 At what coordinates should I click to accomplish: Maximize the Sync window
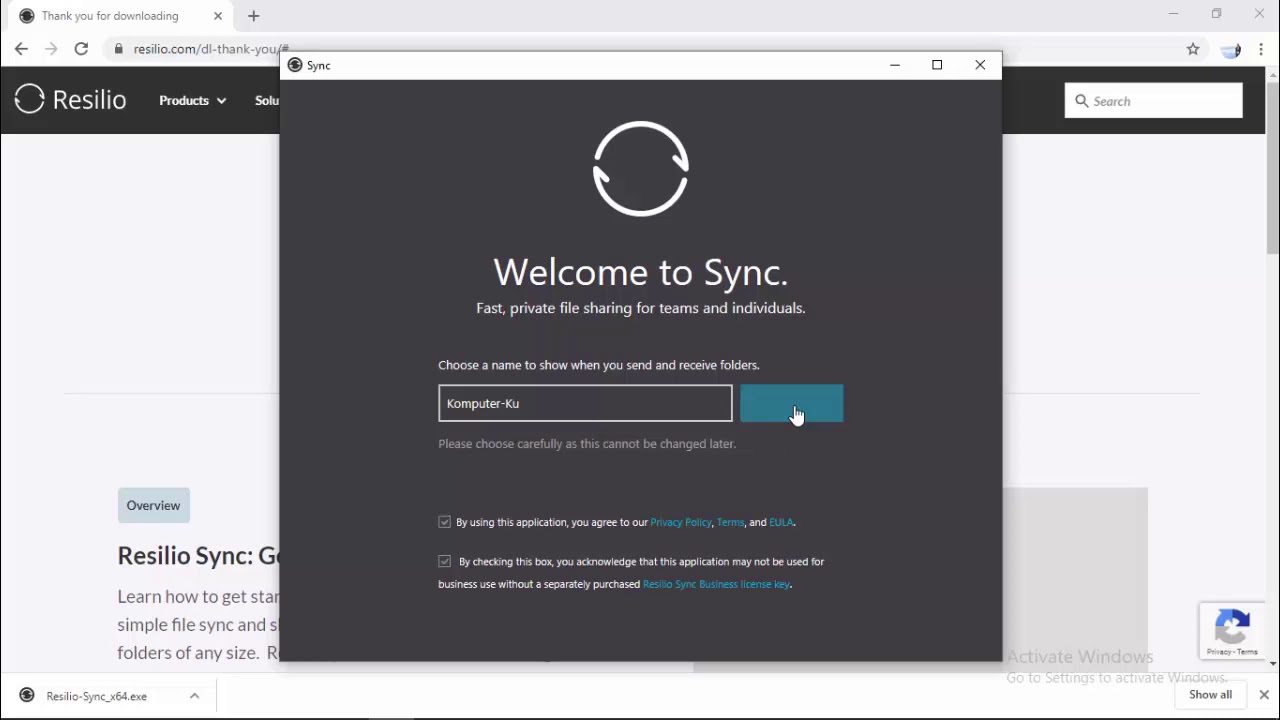937,65
